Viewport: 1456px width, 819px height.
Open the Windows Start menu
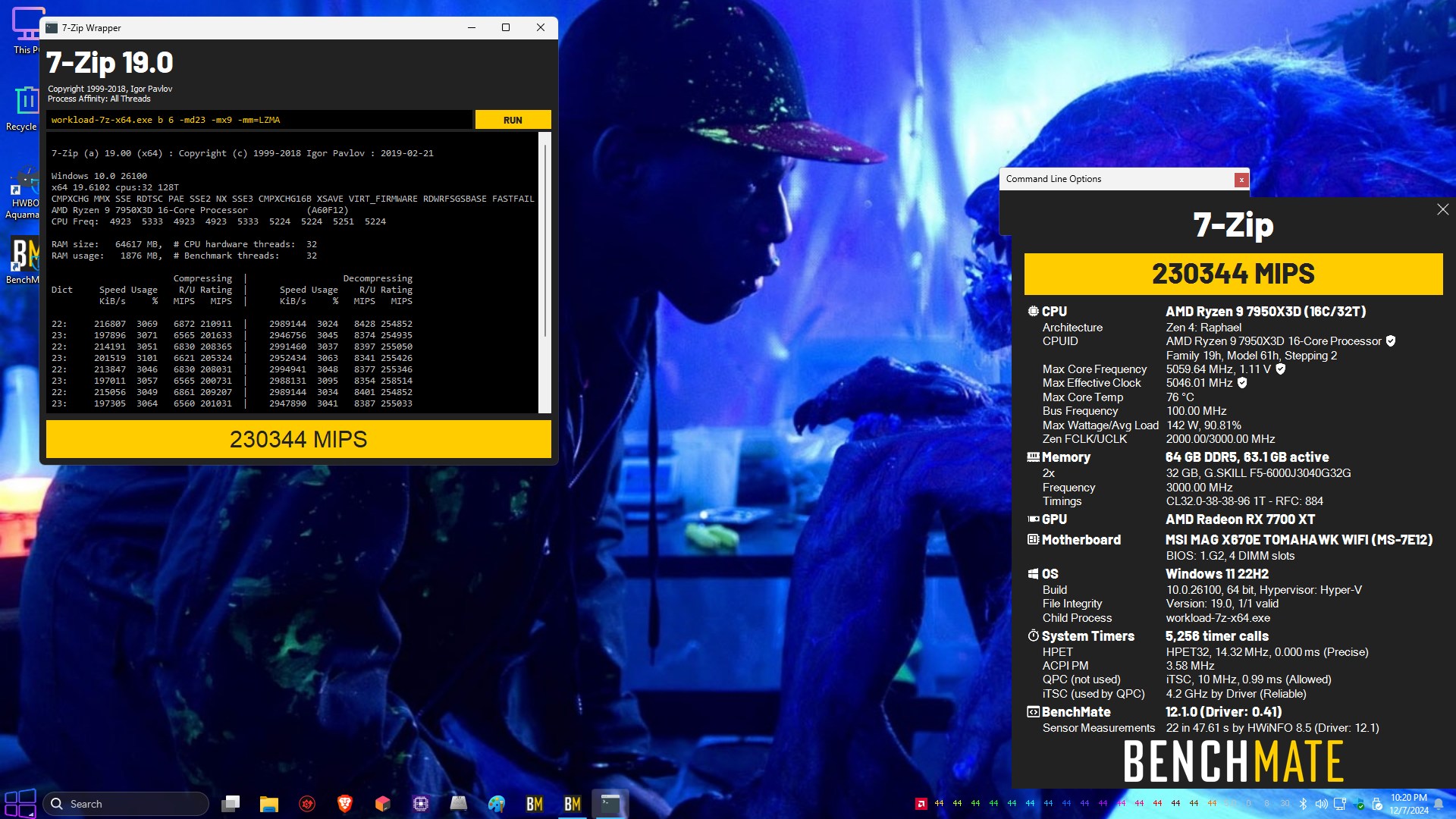[20, 804]
